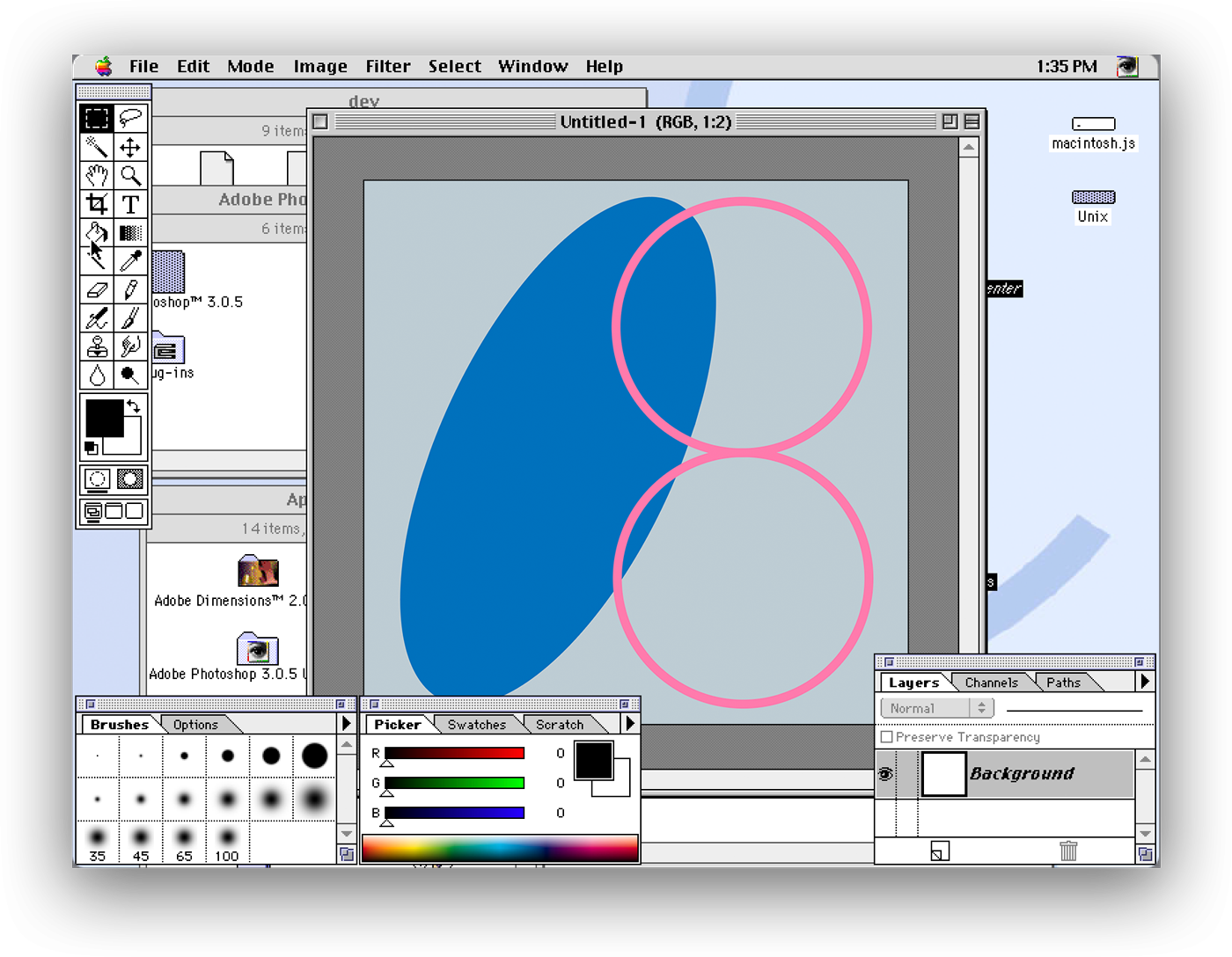
Task: Click the blue B slider
Action: pyautogui.click(x=454, y=813)
